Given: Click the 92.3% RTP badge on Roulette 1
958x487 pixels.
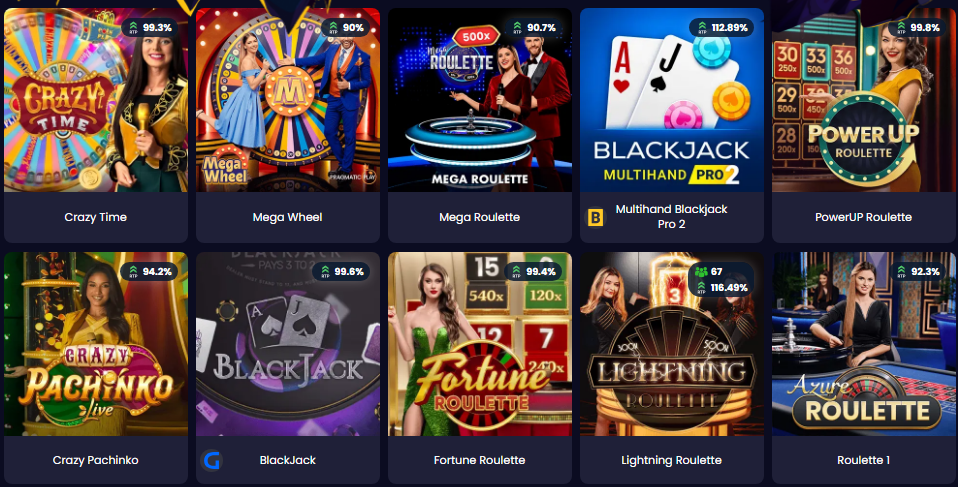Looking at the screenshot, I should pyautogui.click(x=919, y=271).
